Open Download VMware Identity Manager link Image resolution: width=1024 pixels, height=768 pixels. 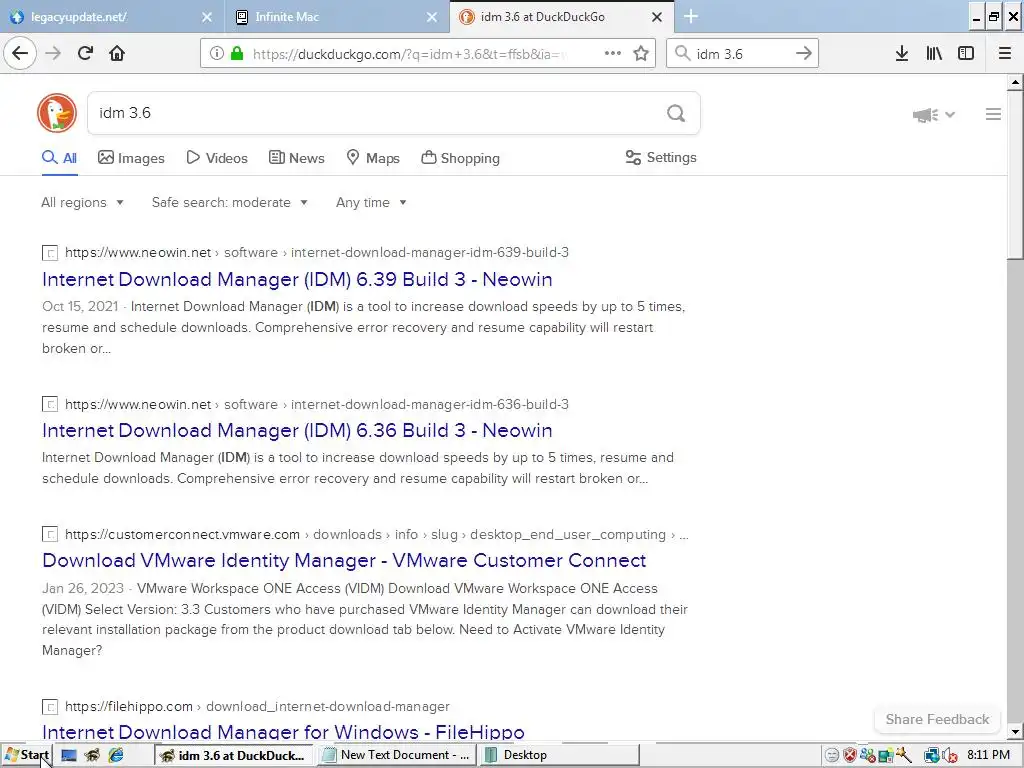pos(344,560)
